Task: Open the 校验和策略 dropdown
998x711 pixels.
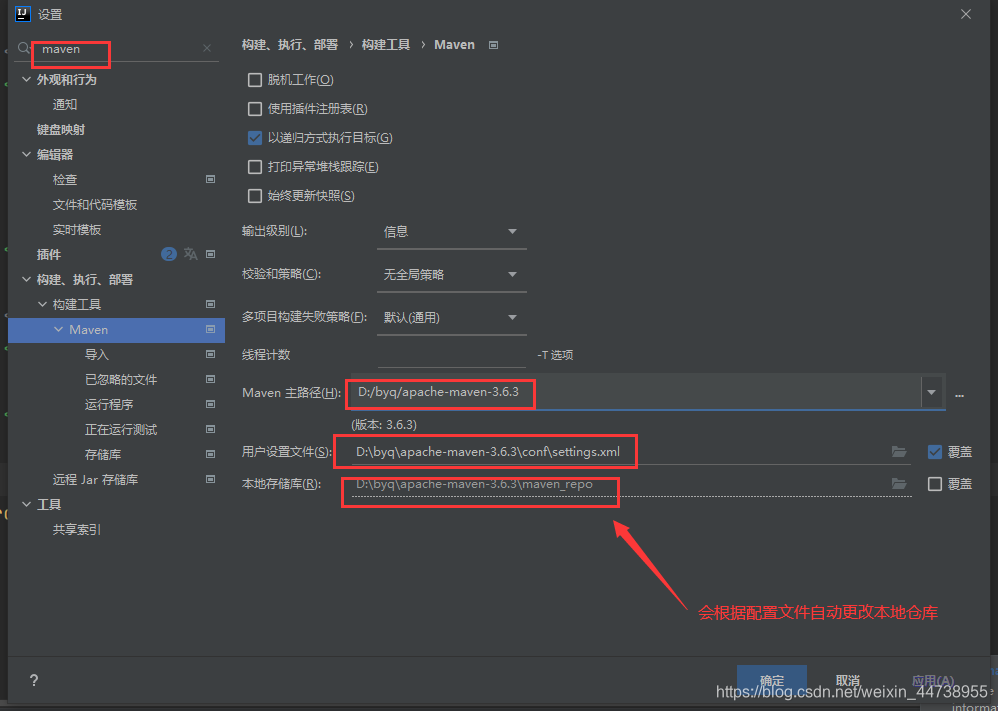Action: click(x=451, y=274)
